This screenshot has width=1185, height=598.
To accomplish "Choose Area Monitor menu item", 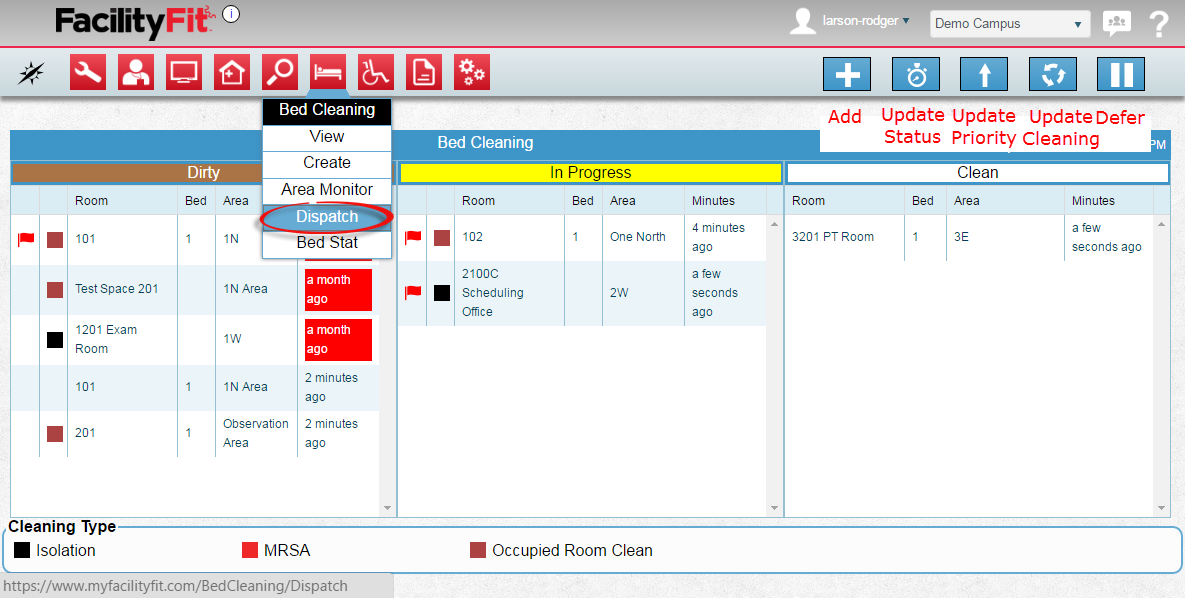I will [x=327, y=190].
